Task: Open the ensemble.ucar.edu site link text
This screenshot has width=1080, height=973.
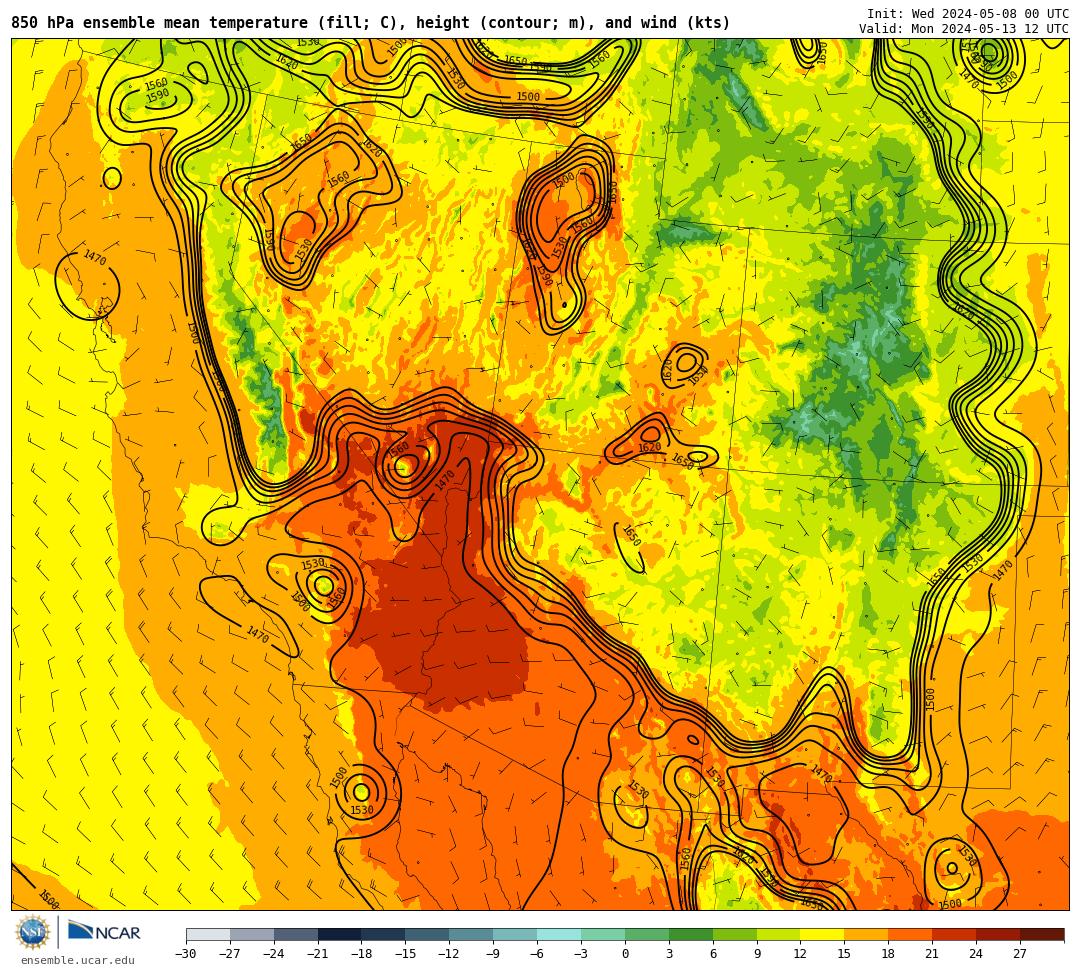Action: [x=78, y=960]
